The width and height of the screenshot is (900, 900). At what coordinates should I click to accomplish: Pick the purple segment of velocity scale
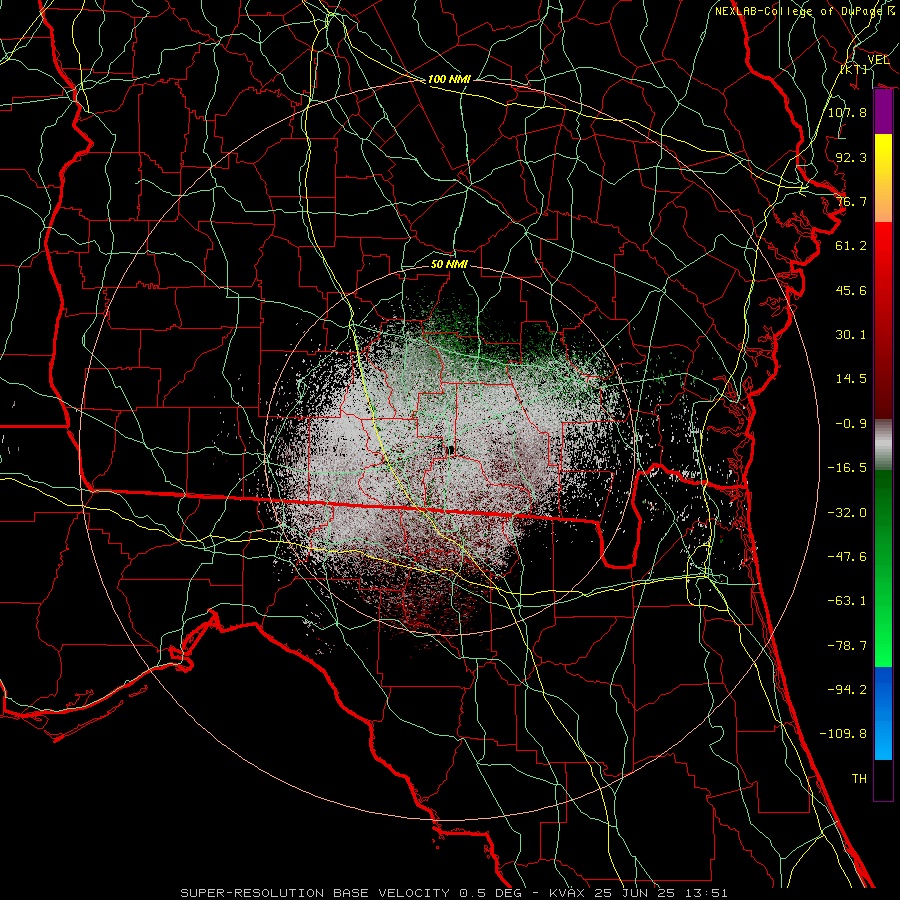click(x=883, y=112)
